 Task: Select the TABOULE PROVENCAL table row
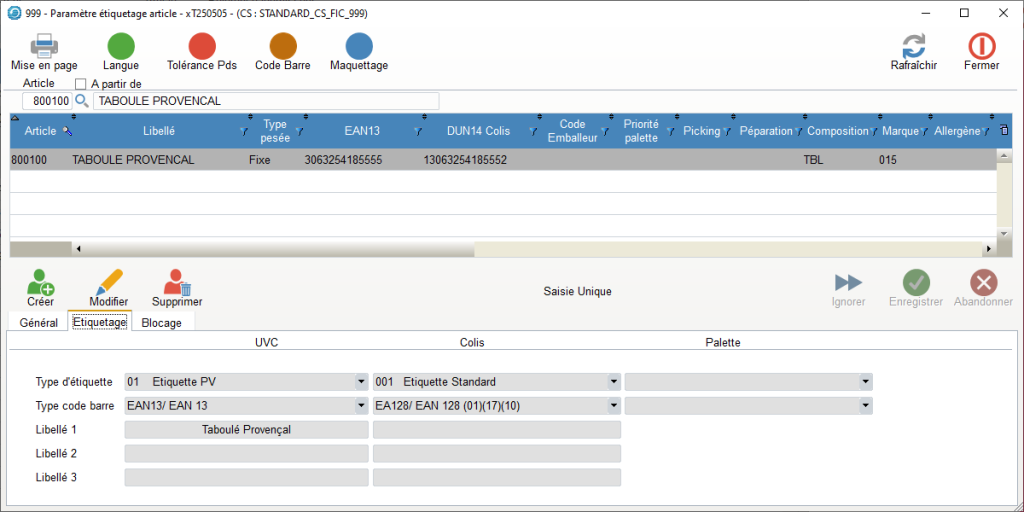400,160
